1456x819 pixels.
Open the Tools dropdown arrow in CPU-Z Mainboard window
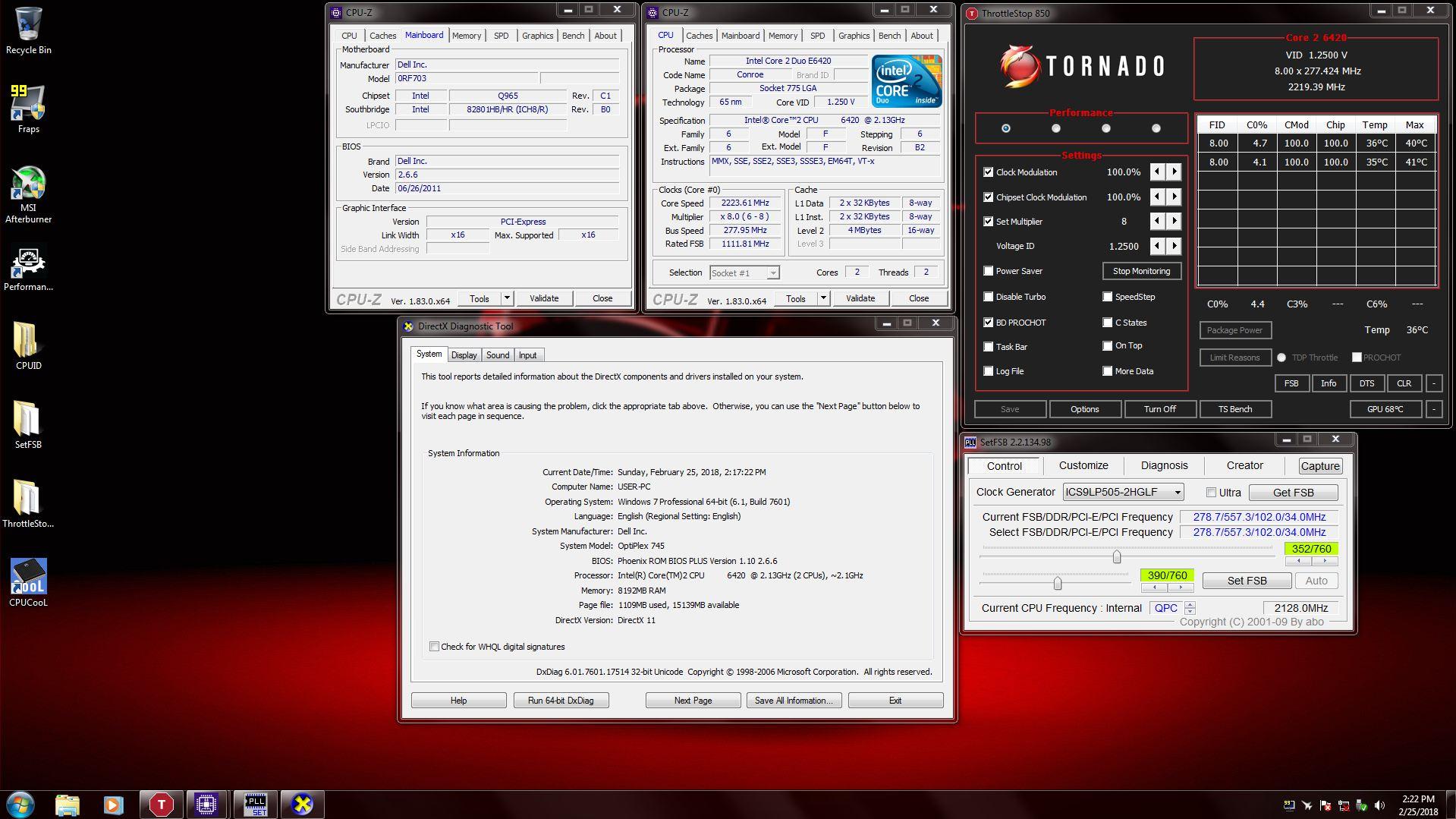[507, 298]
